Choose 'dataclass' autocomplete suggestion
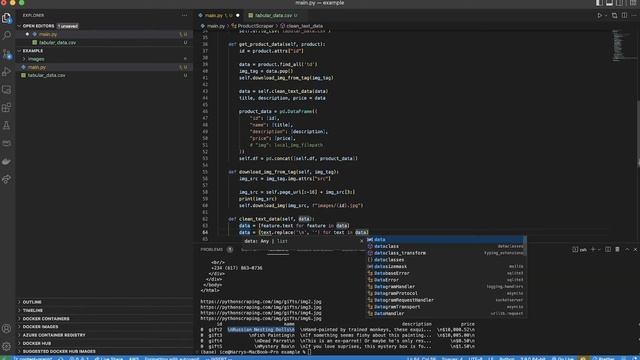Screen dimensions: 640x360 click(445, 247)
